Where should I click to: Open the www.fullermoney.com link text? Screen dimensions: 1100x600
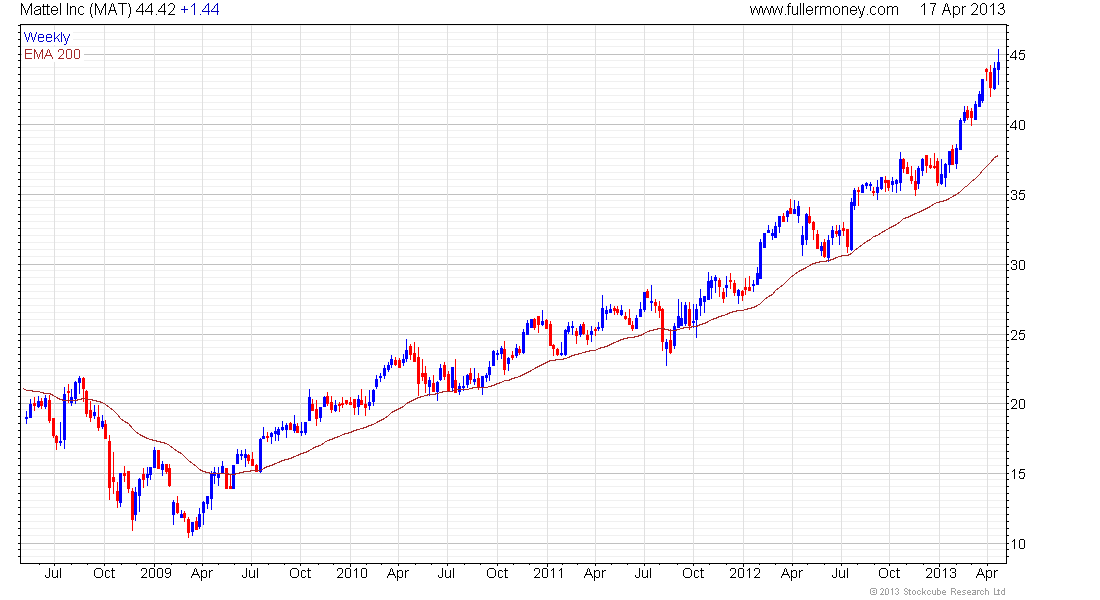824,10
